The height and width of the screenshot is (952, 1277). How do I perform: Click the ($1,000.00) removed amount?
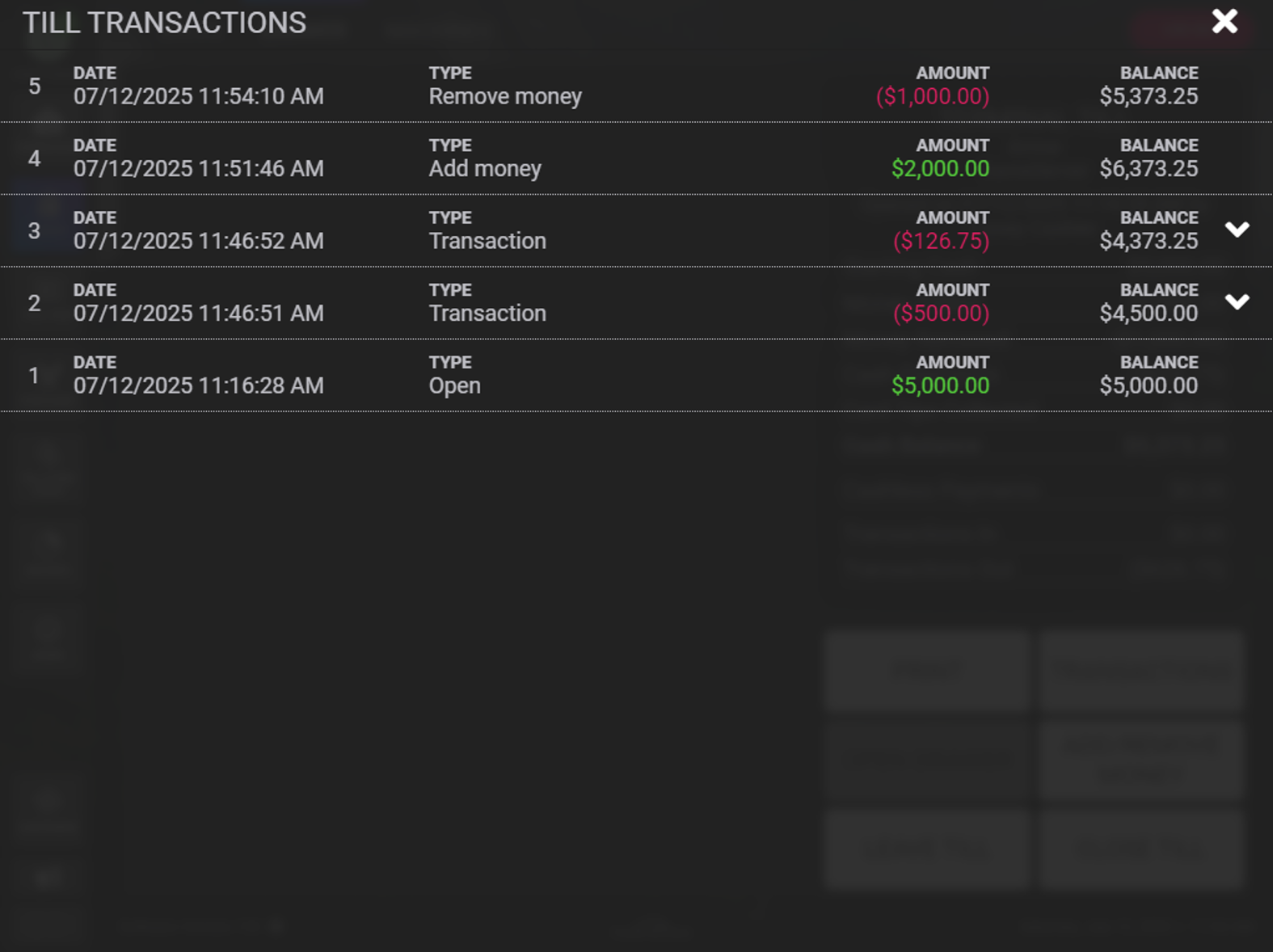pyautogui.click(x=932, y=97)
